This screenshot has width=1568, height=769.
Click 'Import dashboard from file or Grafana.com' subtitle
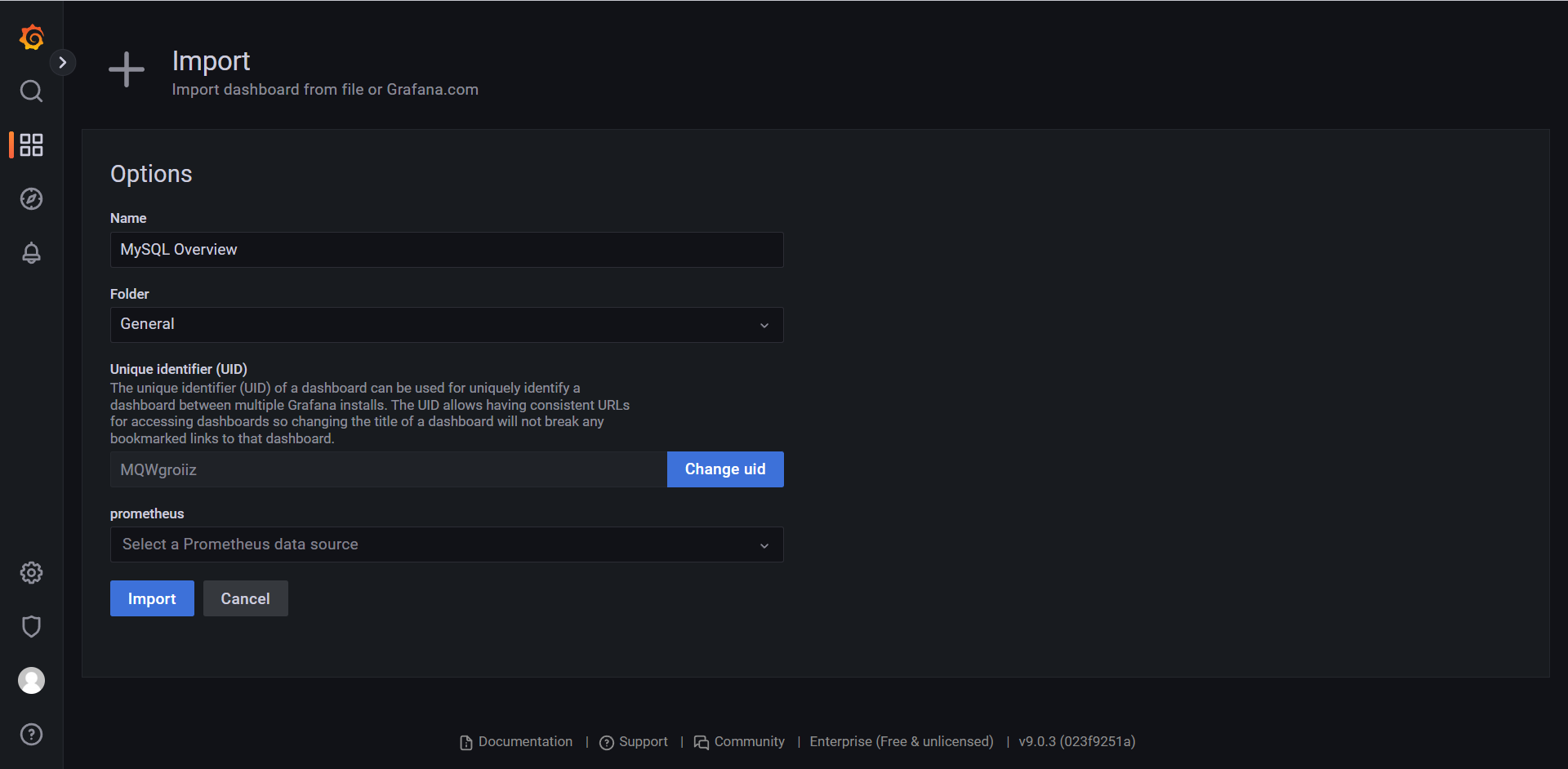[x=325, y=90]
